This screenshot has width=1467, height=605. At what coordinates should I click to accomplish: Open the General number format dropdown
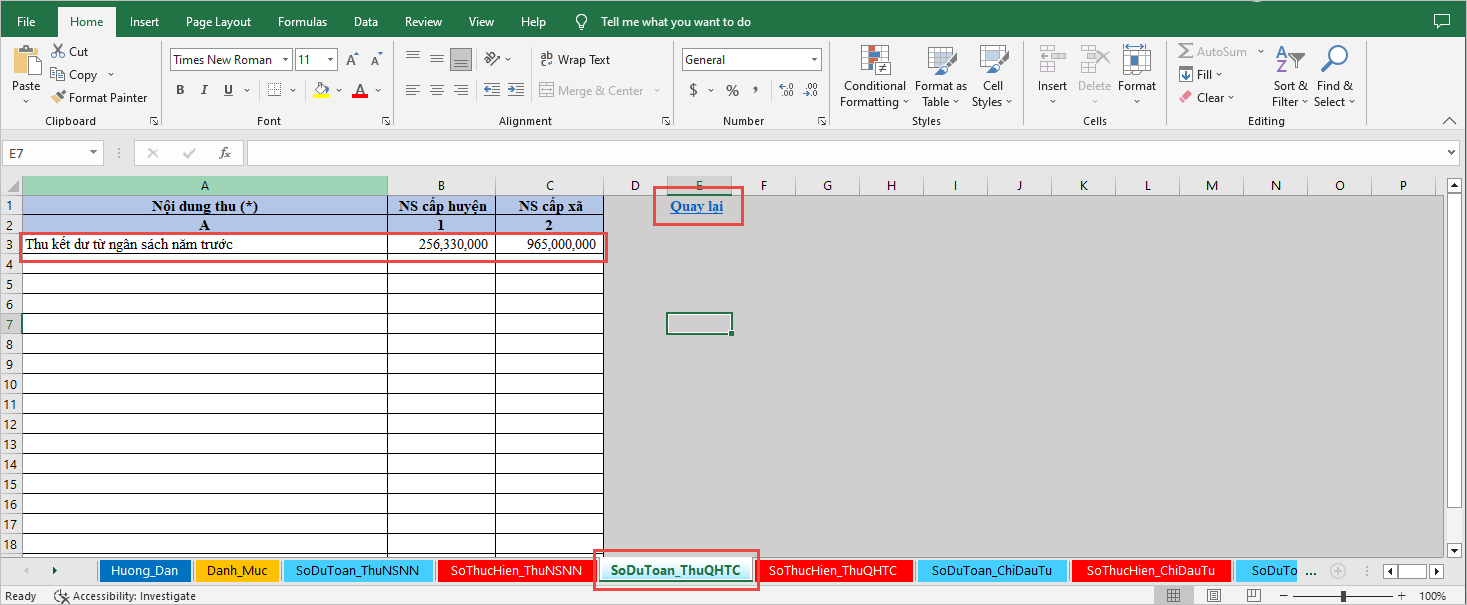point(814,60)
